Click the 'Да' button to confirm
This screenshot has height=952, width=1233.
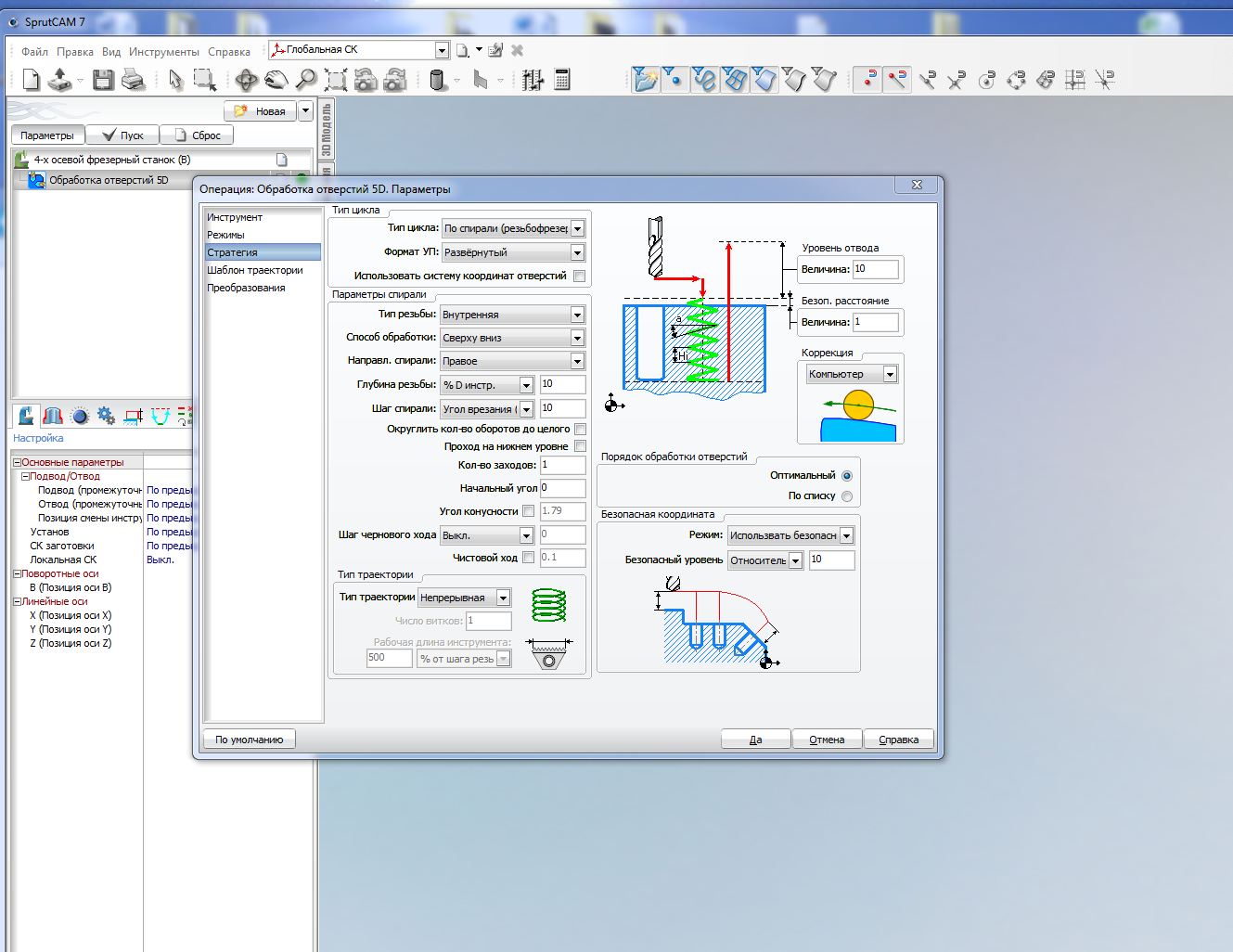[x=756, y=740]
